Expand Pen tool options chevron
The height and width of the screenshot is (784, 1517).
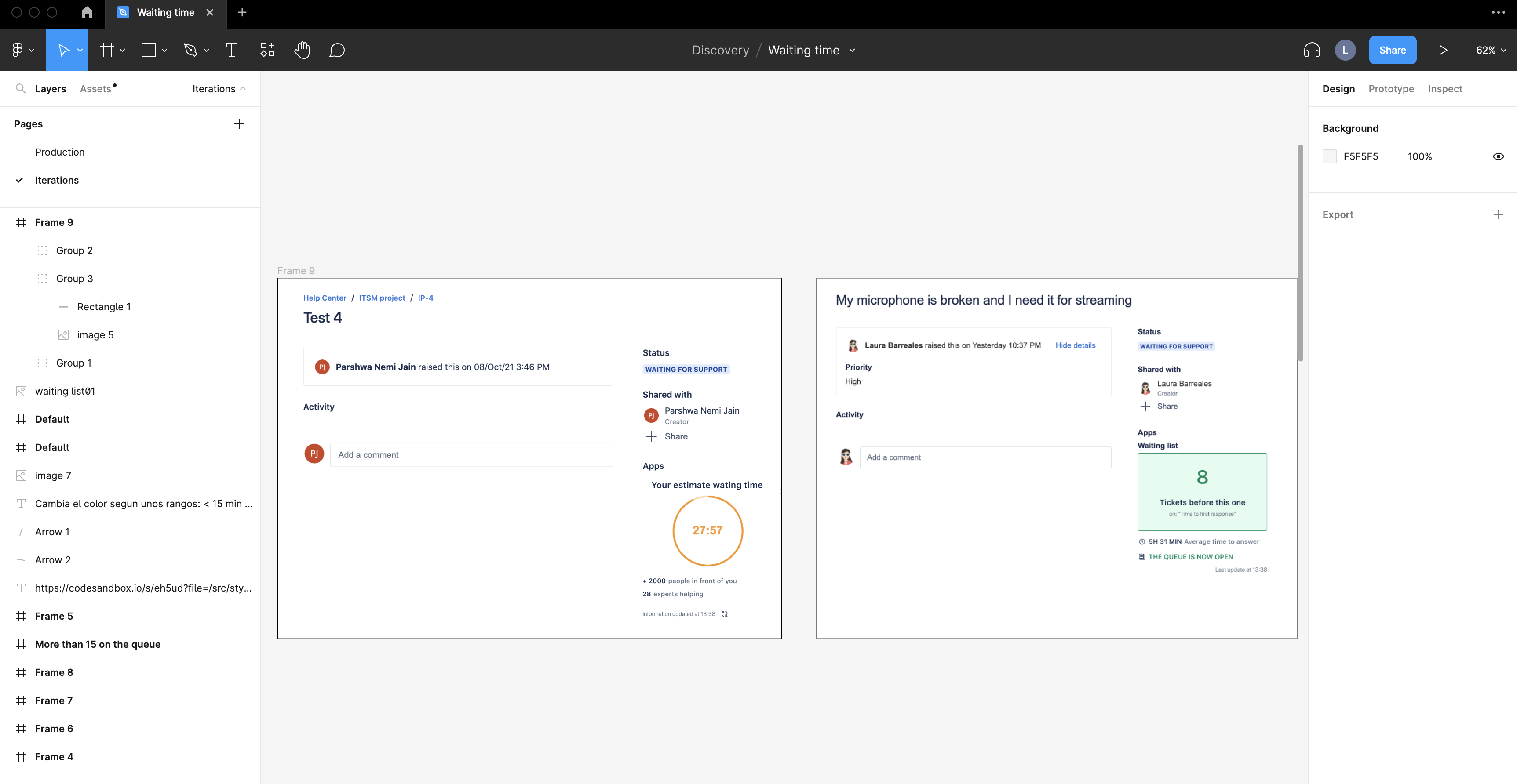(x=207, y=50)
